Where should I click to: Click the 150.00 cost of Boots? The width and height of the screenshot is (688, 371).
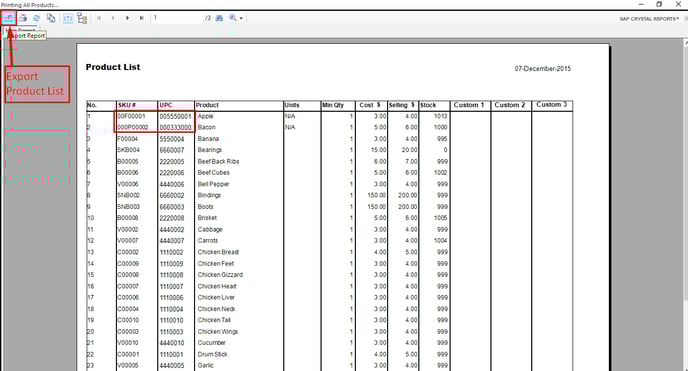point(377,207)
